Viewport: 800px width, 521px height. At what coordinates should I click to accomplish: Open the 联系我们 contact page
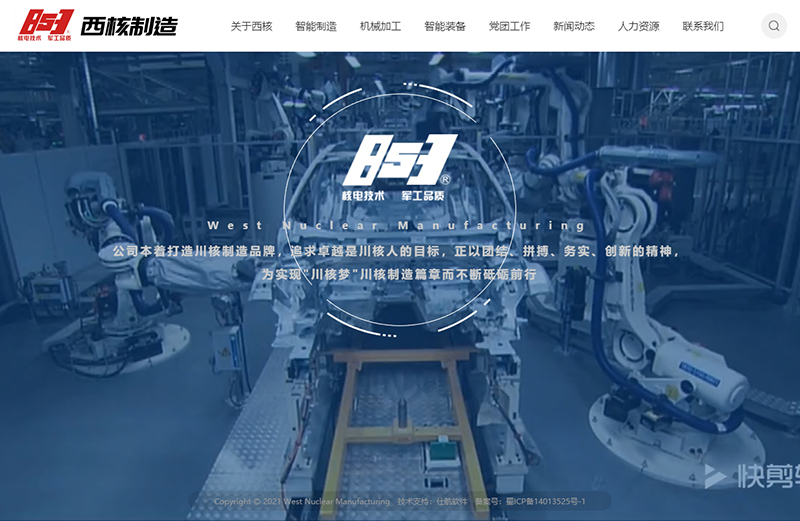click(703, 26)
